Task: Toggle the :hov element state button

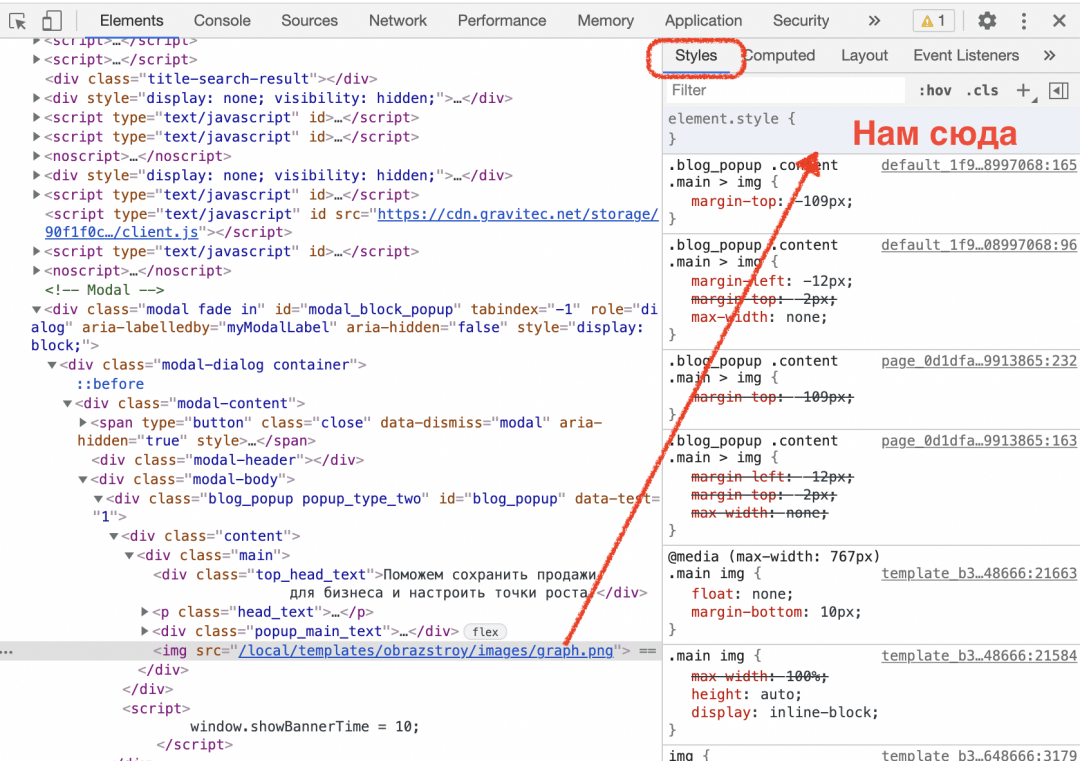Action: (x=935, y=91)
